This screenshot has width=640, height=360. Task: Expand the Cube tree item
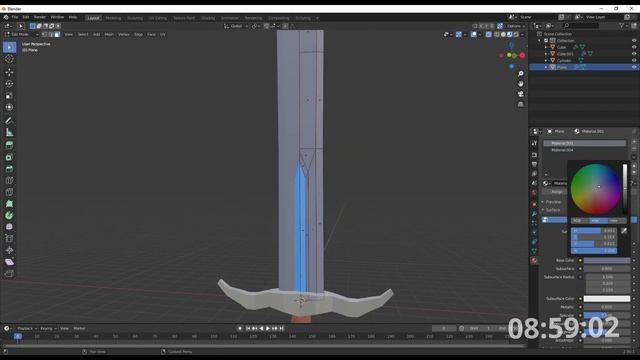pyautogui.click(x=546, y=47)
